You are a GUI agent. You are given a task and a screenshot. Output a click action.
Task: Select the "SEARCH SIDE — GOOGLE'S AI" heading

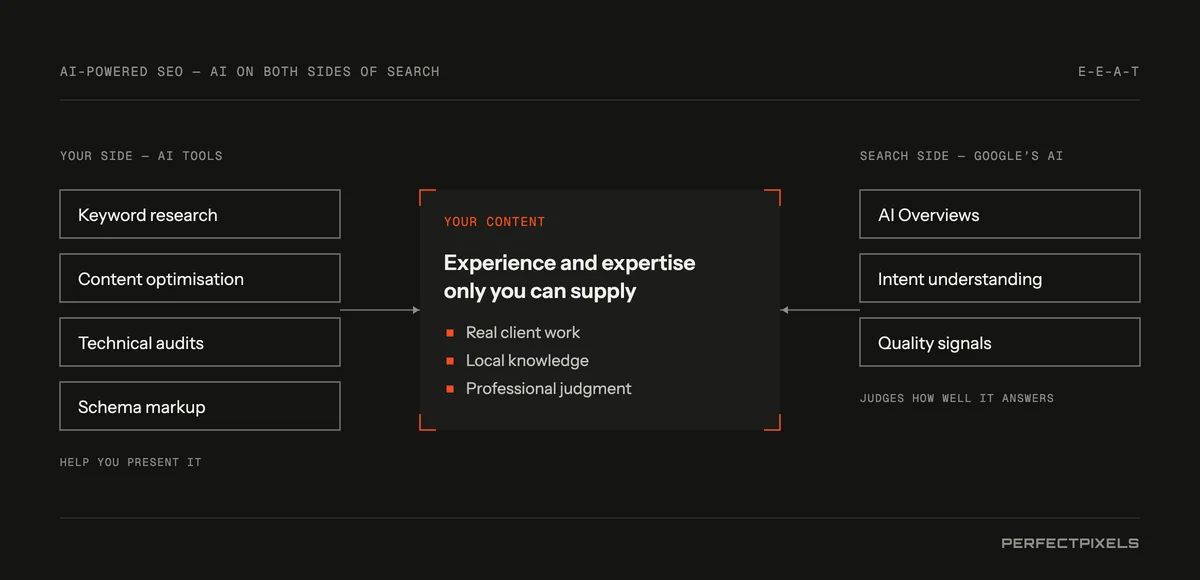click(x=961, y=156)
